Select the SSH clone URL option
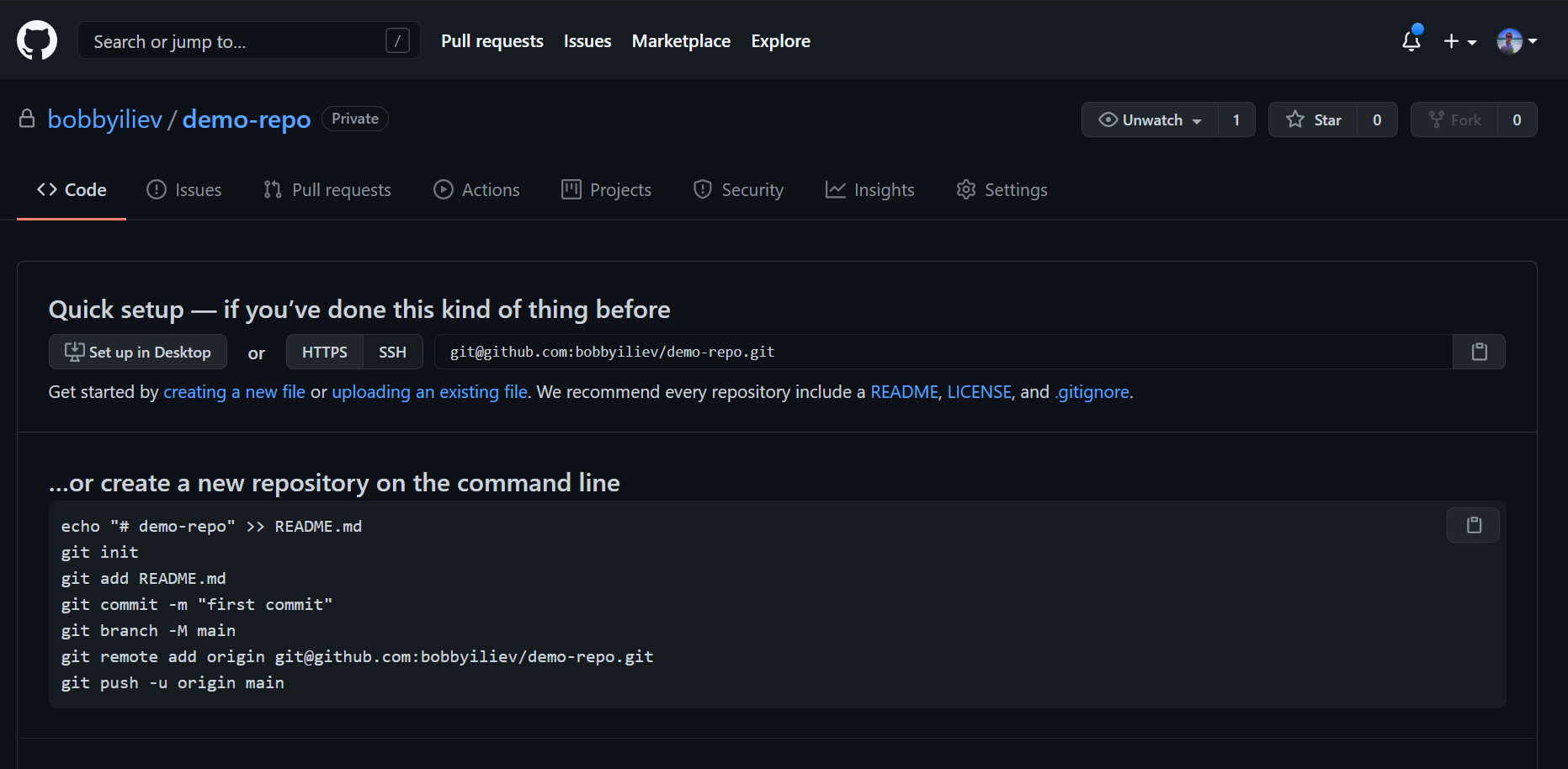1568x769 pixels. pyautogui.click(x=392, y=352)
